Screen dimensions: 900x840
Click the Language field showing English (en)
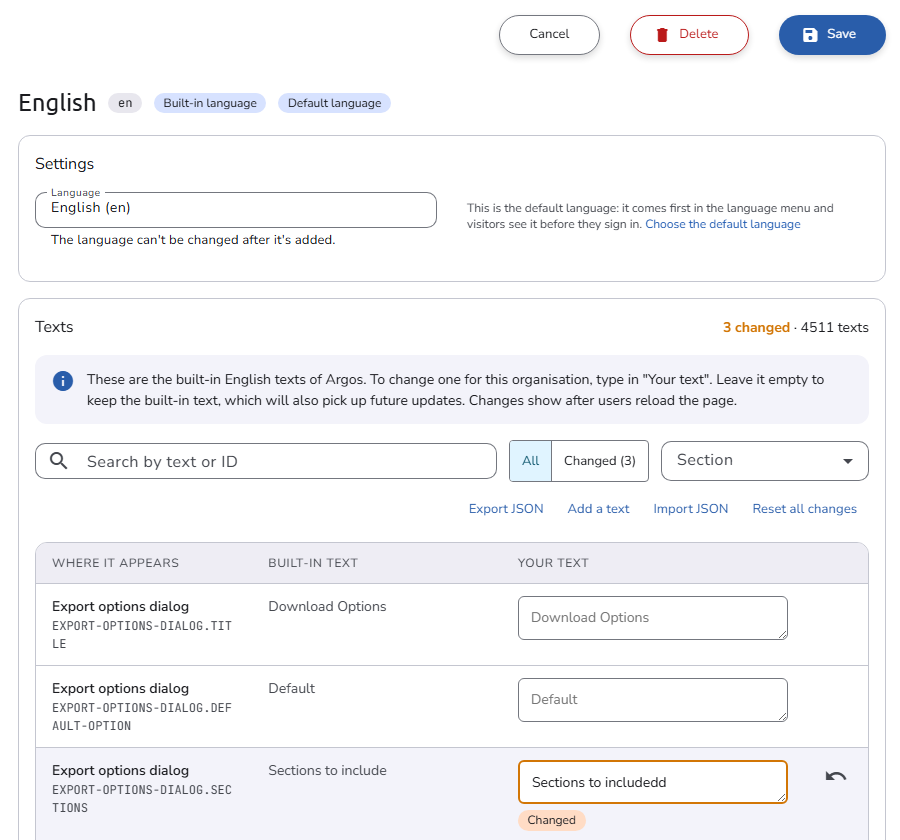[236, 210]
